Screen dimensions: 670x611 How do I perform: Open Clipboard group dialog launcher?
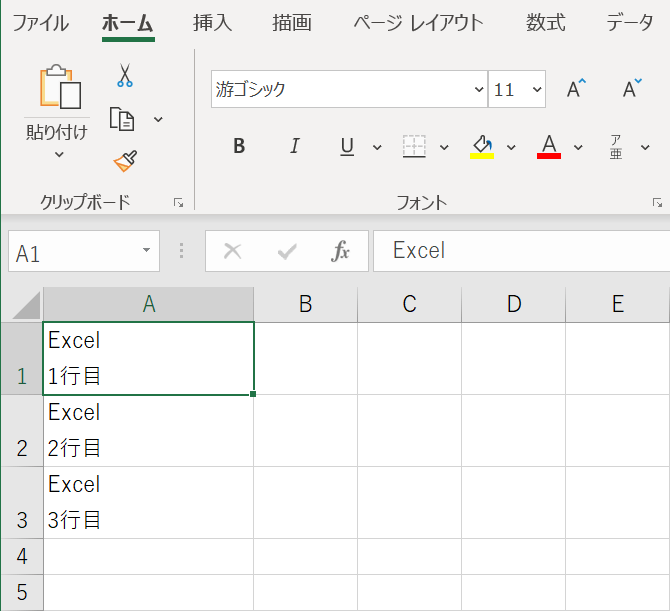pyautogui.click(x=178, y=203)
